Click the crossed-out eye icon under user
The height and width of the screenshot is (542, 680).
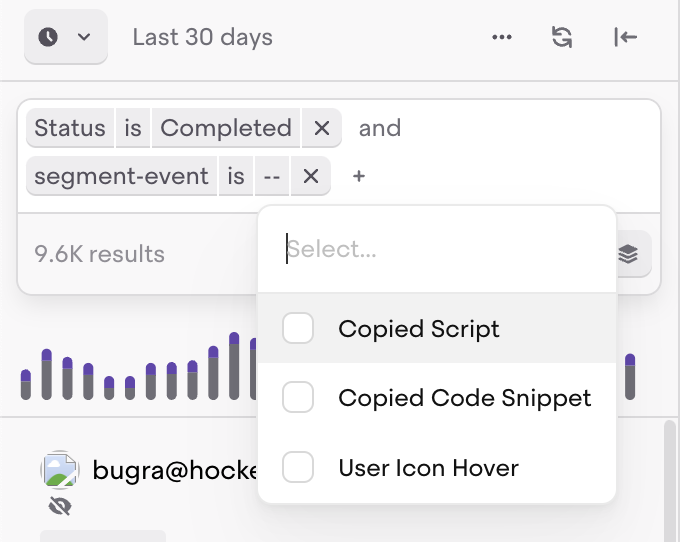click(60, 507)
